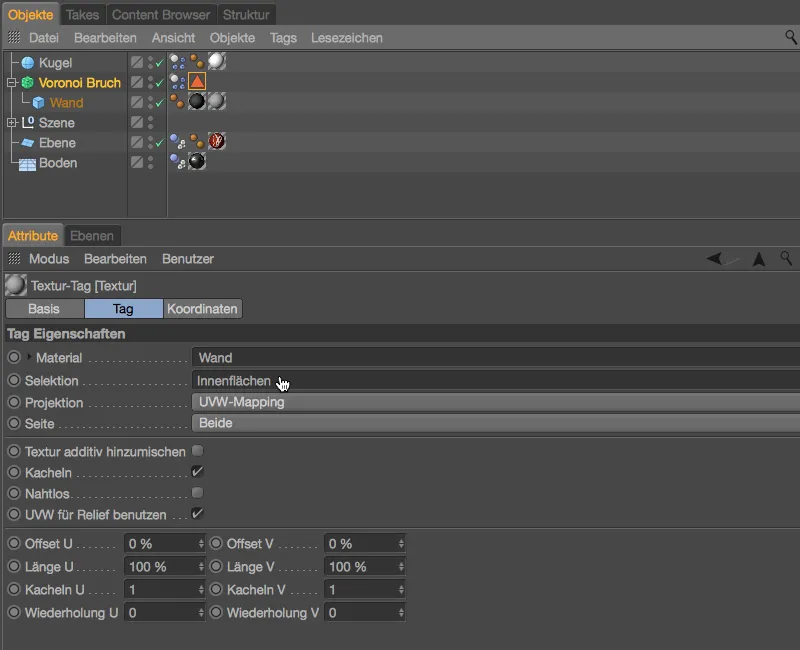Click the Selektion field with Innenflächen
The height and width of the screenshot is (650, 800).
pyautogui.click(x=495, y=381)
